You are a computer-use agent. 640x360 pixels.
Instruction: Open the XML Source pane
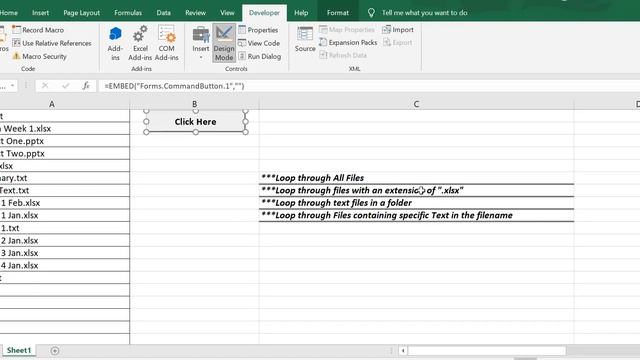(305, 39)
